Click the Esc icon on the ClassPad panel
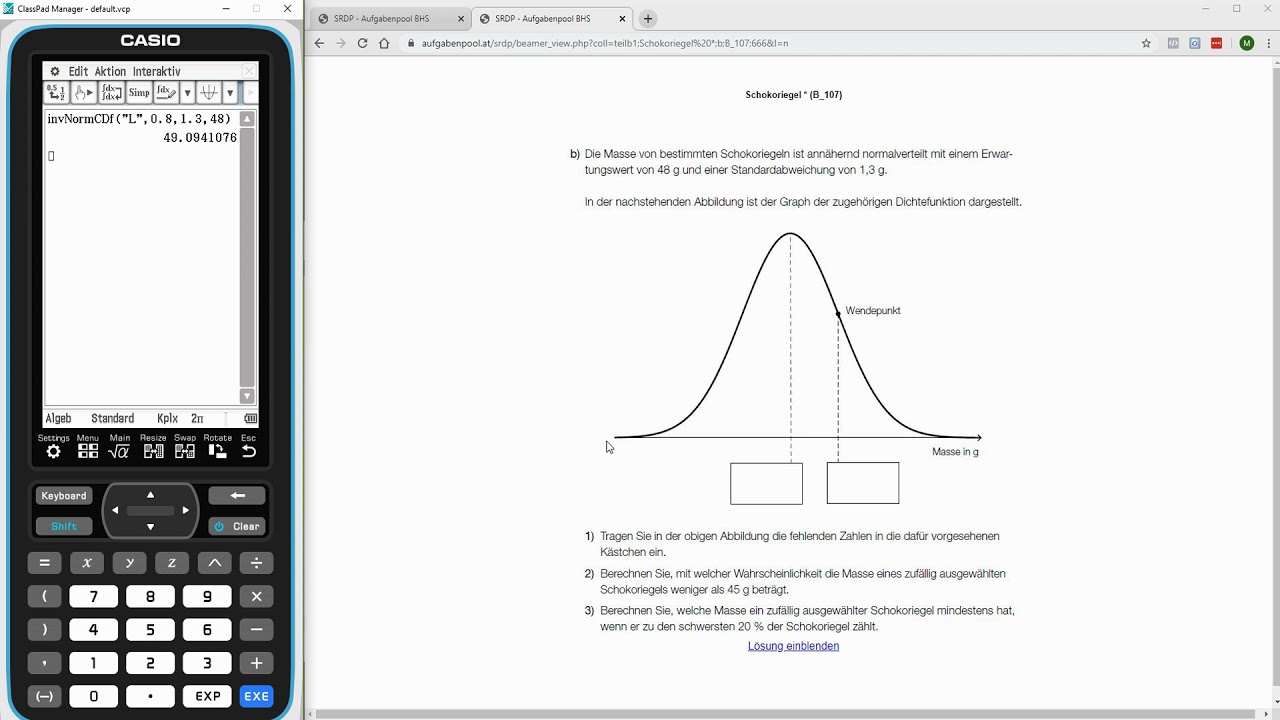The height and width of the screenshot is (720, 1280). (249, 451)
